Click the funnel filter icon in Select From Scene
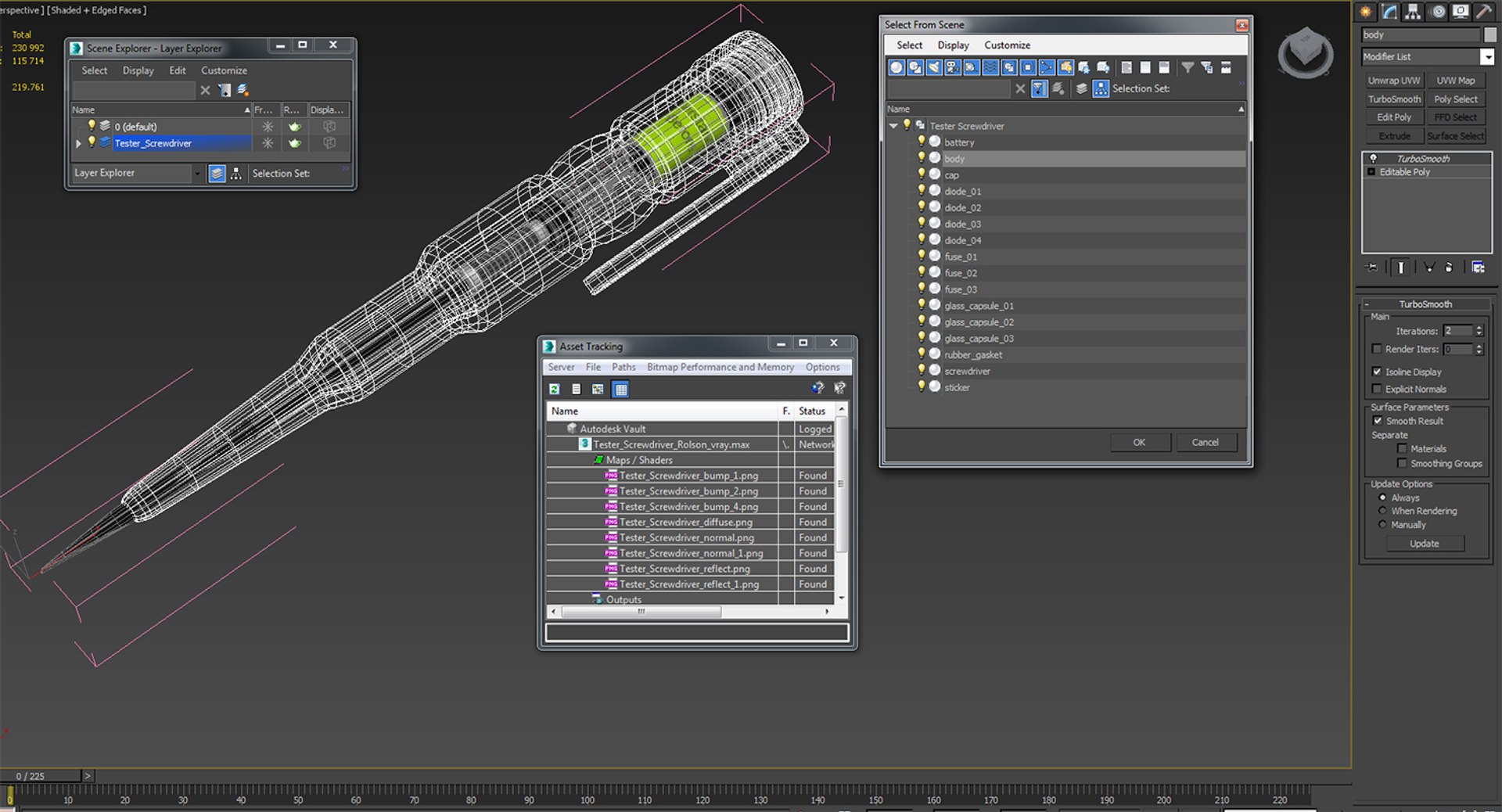Screen dimensions: 1502x812 (x=1188, y=67)
